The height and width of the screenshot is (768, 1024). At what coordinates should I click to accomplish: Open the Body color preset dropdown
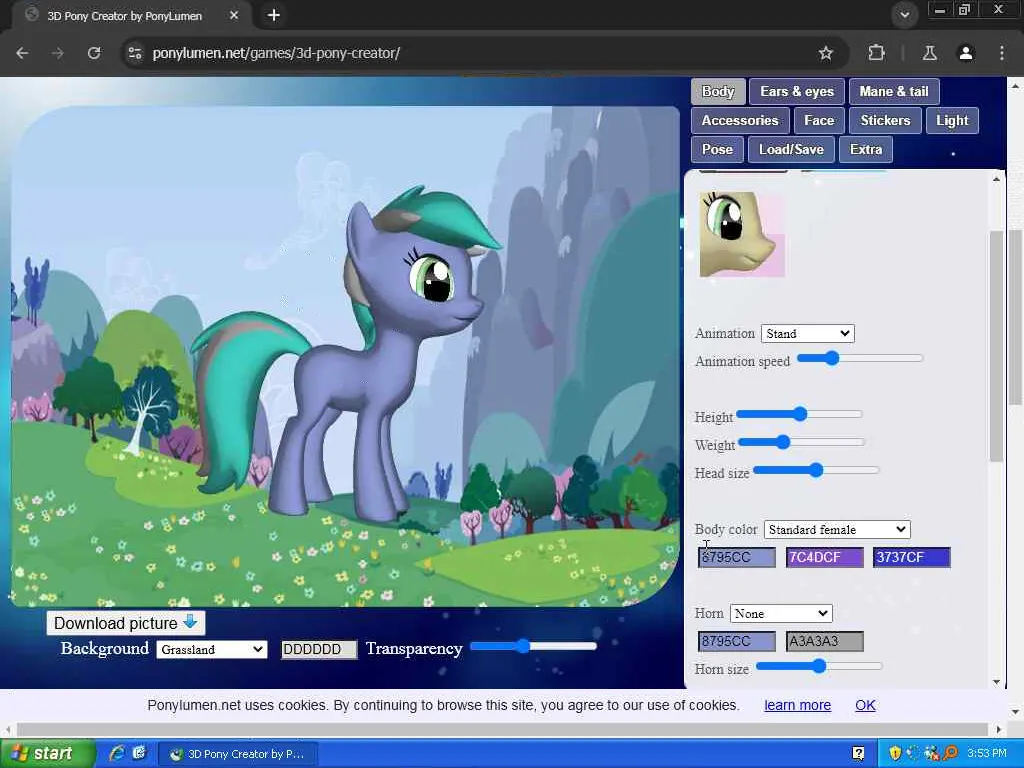[x=837, y=530]
